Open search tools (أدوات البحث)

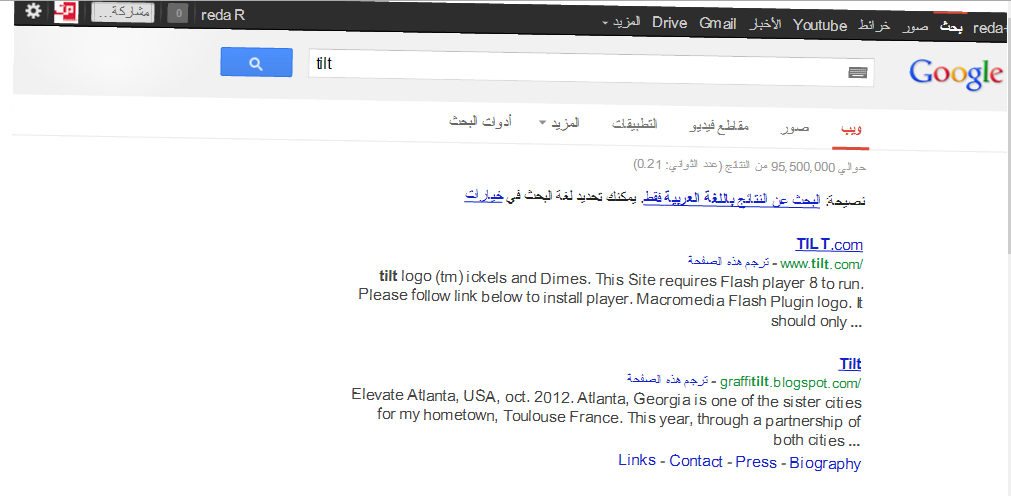[x=481, y=122]
